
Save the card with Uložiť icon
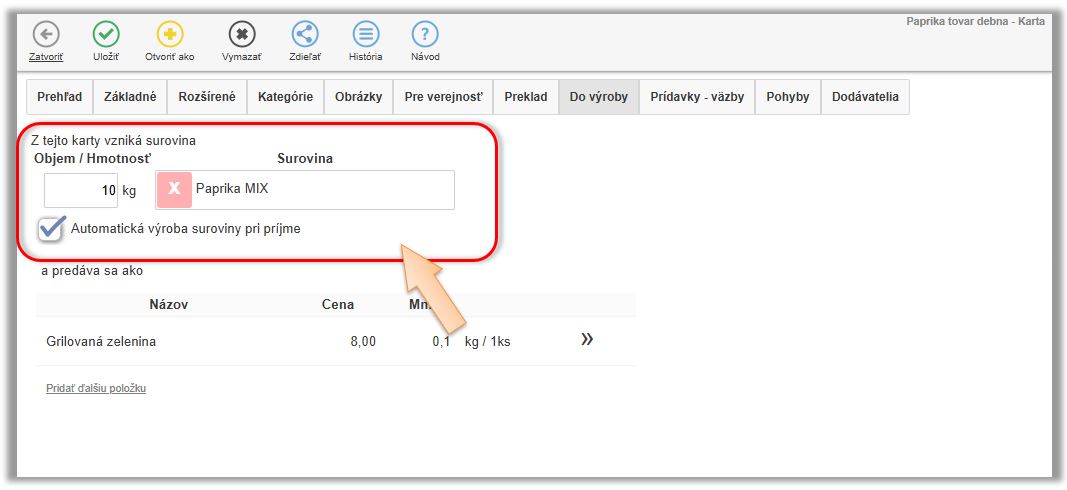tap(106, 35)
